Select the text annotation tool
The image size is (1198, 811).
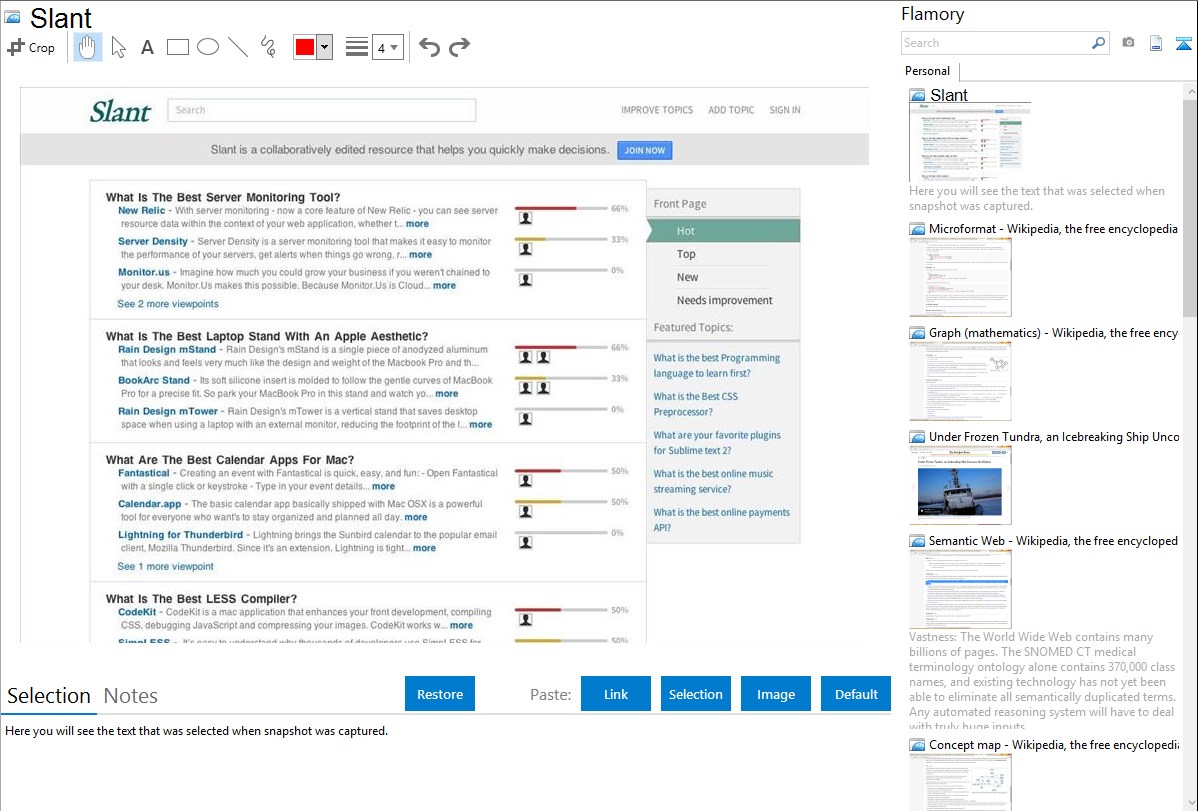(x=147, y=47)
